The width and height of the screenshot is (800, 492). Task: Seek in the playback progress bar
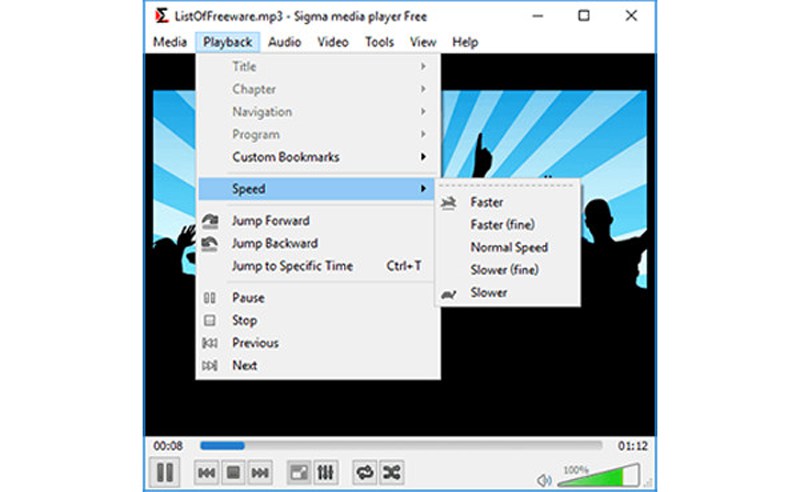coord(401,446)
